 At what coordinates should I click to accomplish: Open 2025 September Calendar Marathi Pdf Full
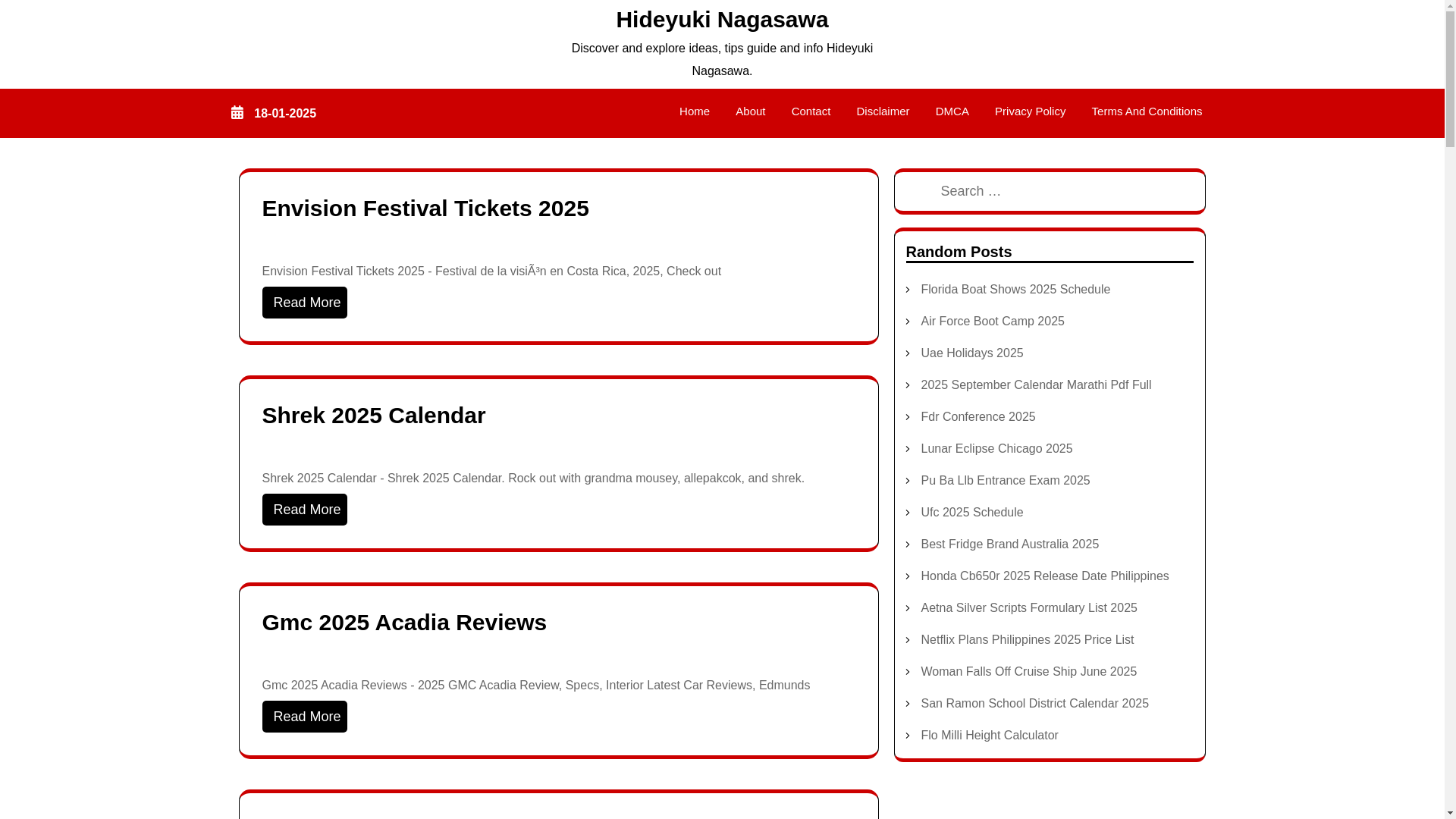(1035, 385)
